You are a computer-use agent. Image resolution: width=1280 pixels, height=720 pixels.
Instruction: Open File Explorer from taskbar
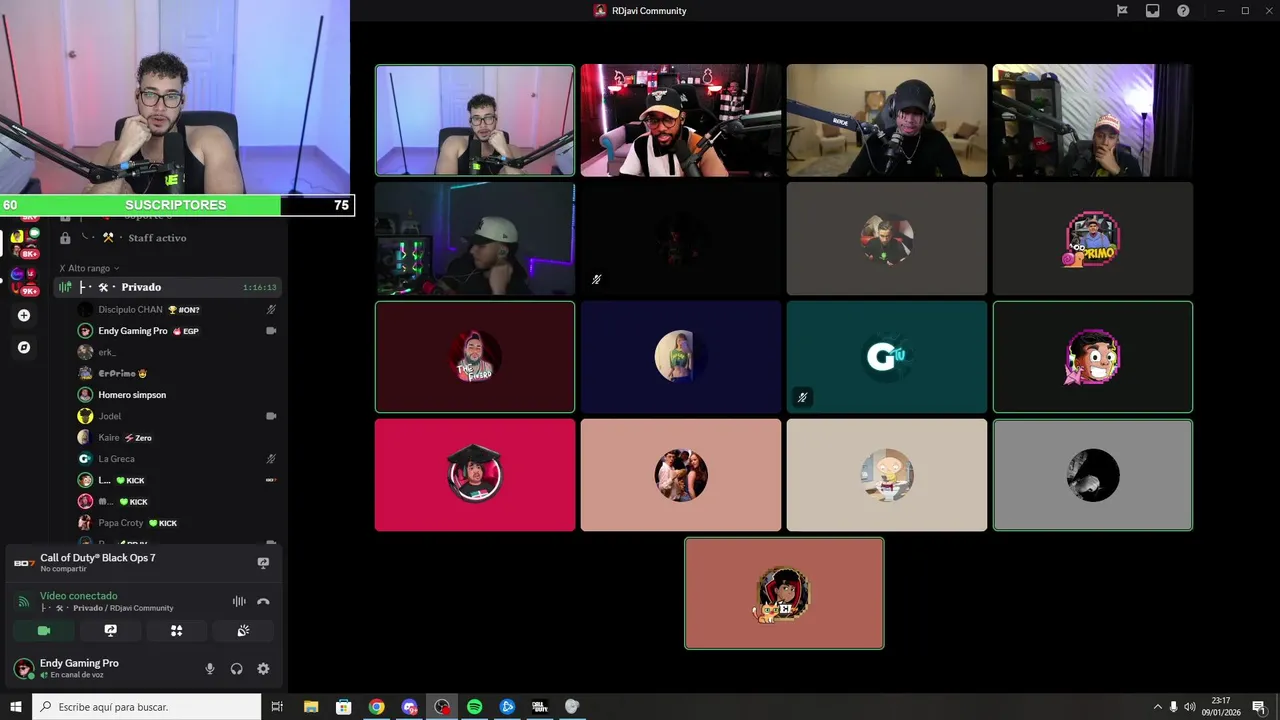pyautogui.click(x=311, y=707)
